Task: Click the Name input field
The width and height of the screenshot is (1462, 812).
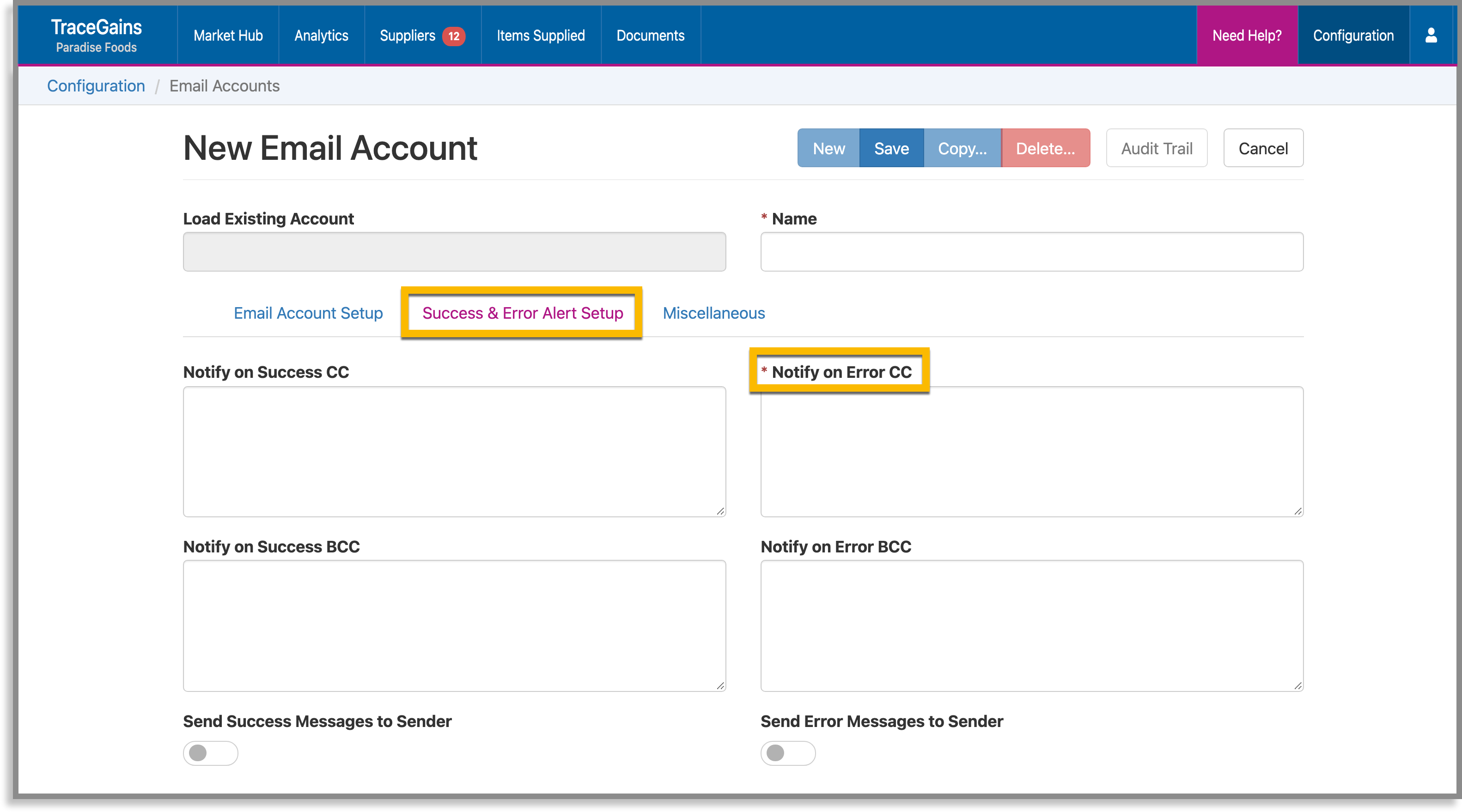Action: point(1031,251)
